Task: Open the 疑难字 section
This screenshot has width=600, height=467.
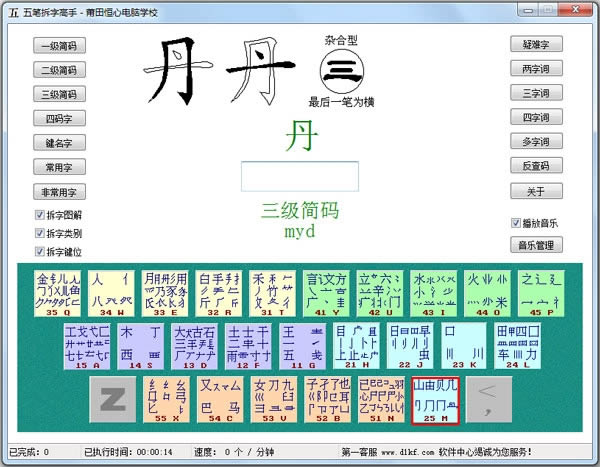Action: click(x=536, y=44)
